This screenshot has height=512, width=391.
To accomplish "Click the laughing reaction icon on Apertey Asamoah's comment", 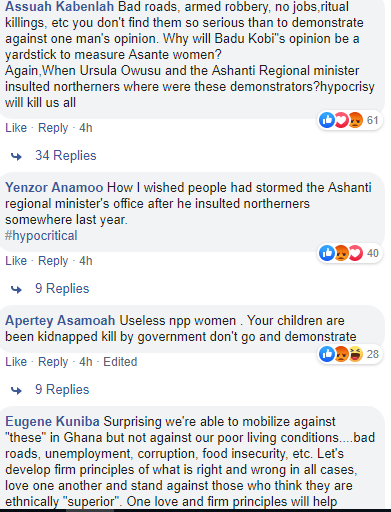I will coord(355,354).
